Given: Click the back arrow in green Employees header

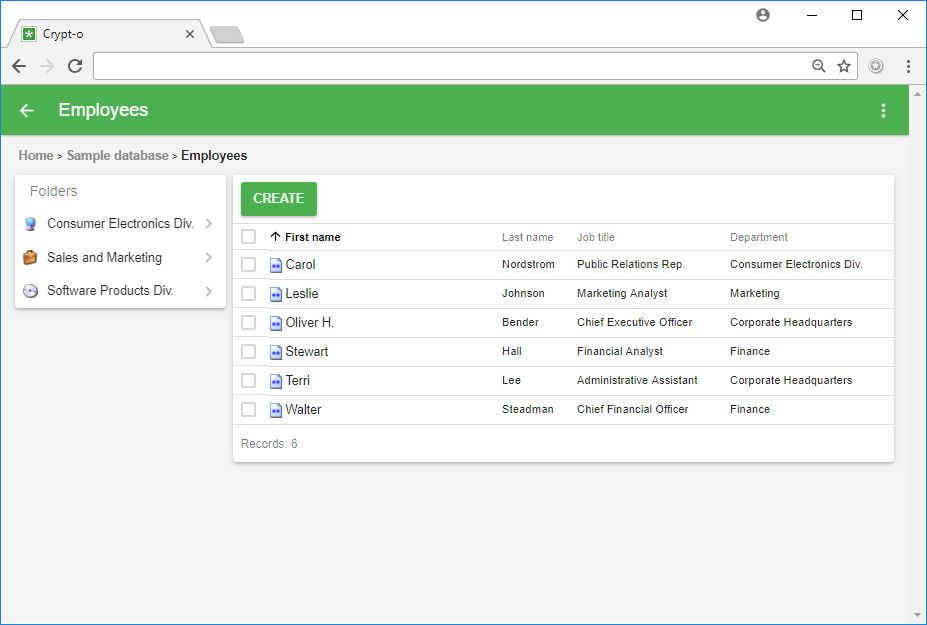Looking at the screenshot, I should [x=27, y=111].
